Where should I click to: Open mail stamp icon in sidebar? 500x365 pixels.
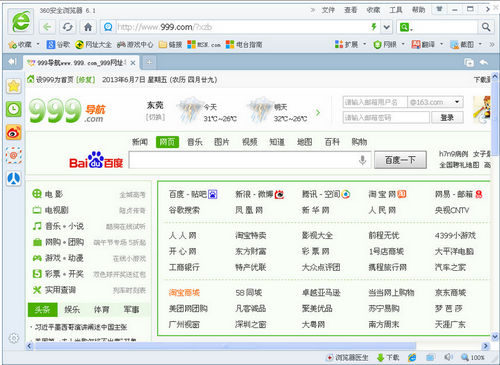(x=14, y=156)
